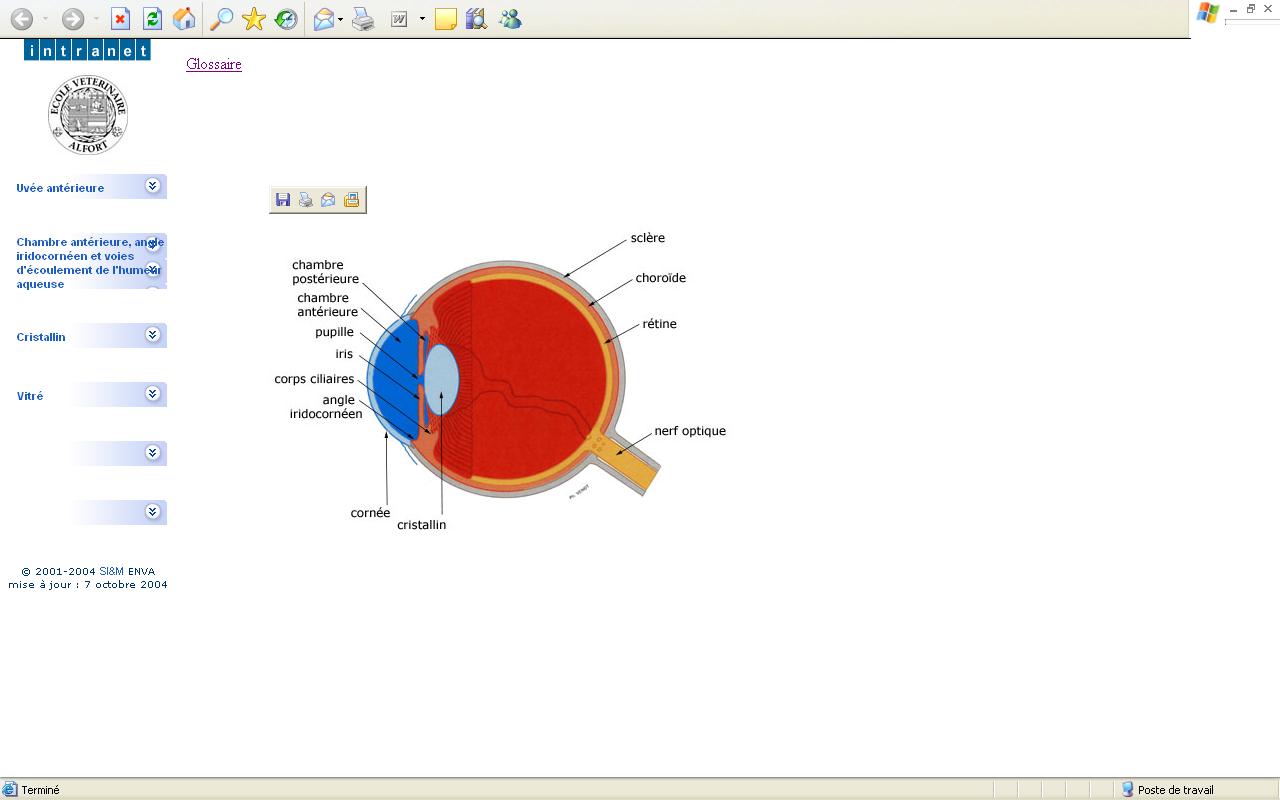1280x800 pixels.
Task: Print the eye image from image toolbar
Action: 306,200
